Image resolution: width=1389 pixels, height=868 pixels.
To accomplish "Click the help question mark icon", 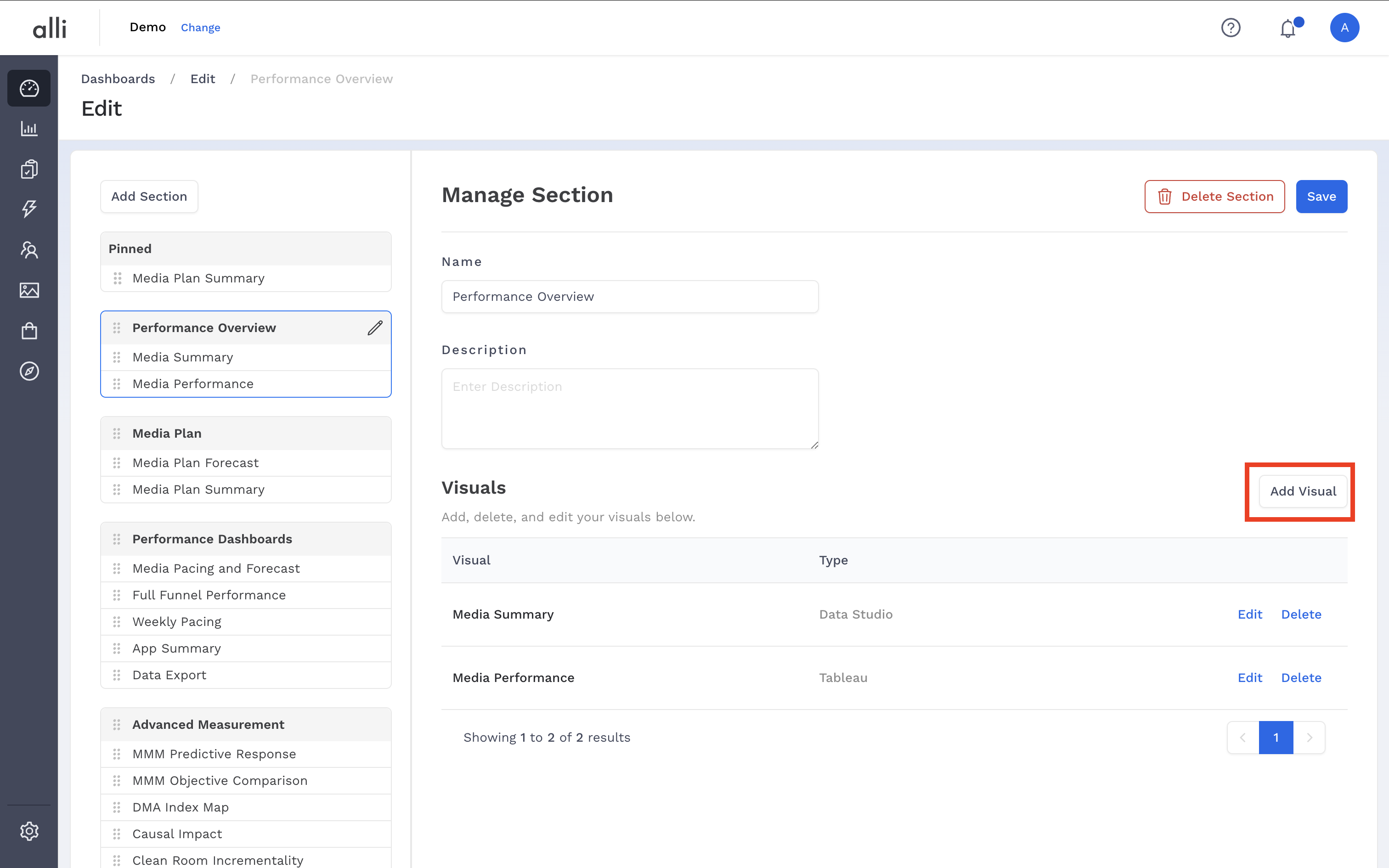I will click(x=1231, y=28).
